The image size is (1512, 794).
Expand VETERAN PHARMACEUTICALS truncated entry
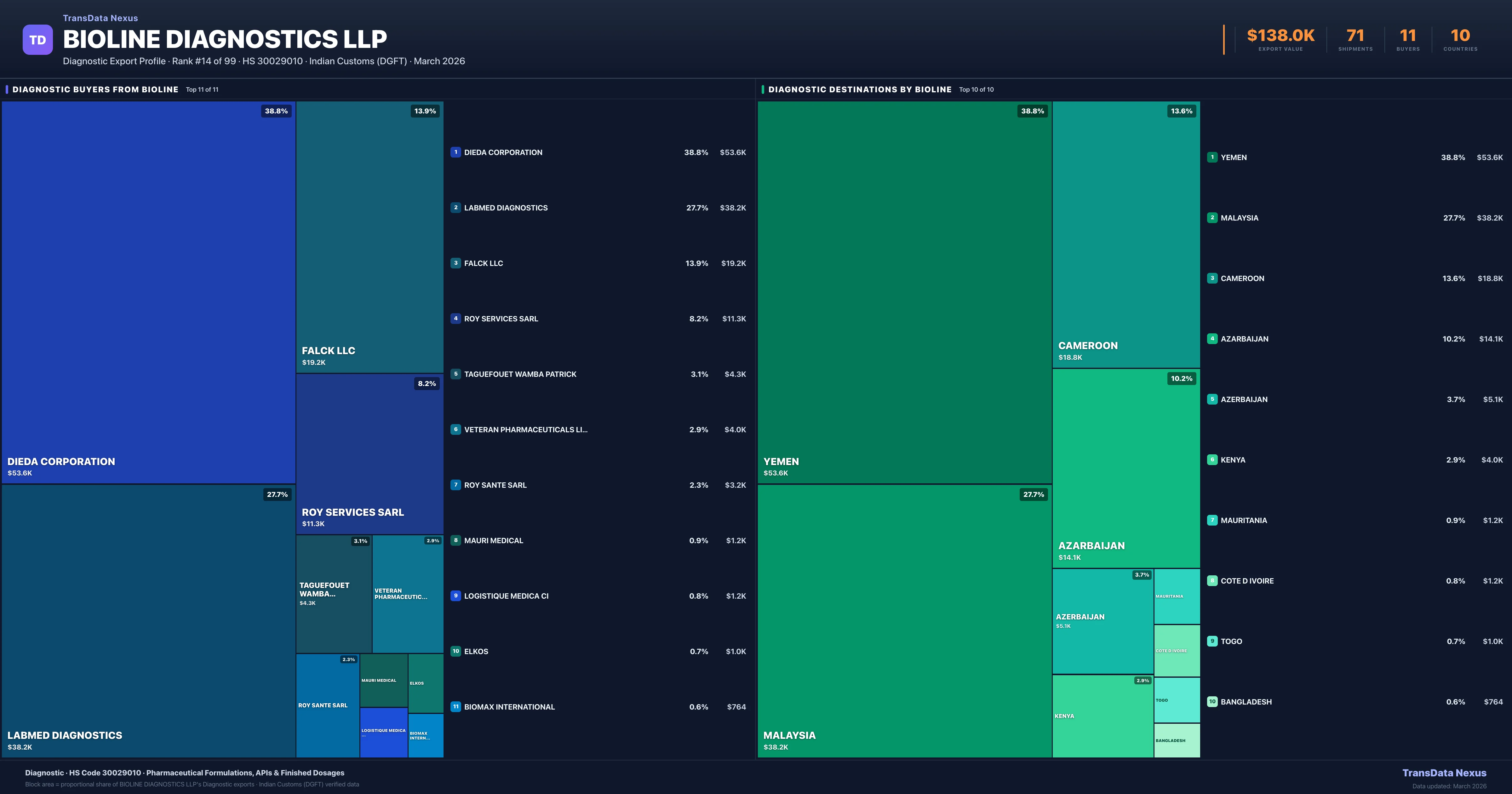pyautogui.click(x=526, y=429)
